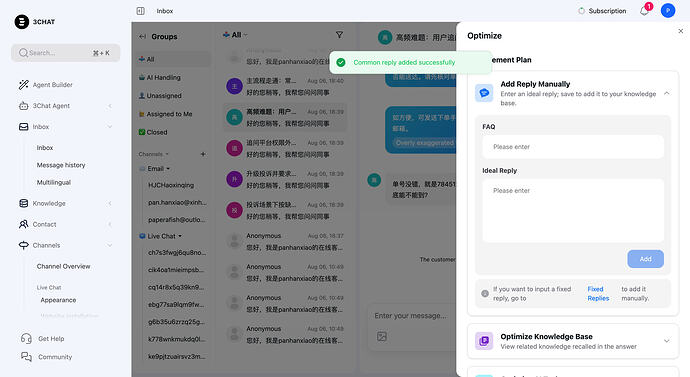
Task: Dismiss the Common reply added successfully toast
Action: click(x=410, y=62)
